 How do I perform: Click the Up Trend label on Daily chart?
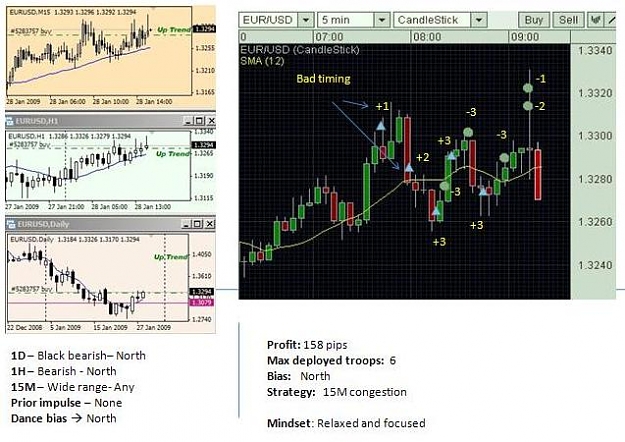(171, 257)
